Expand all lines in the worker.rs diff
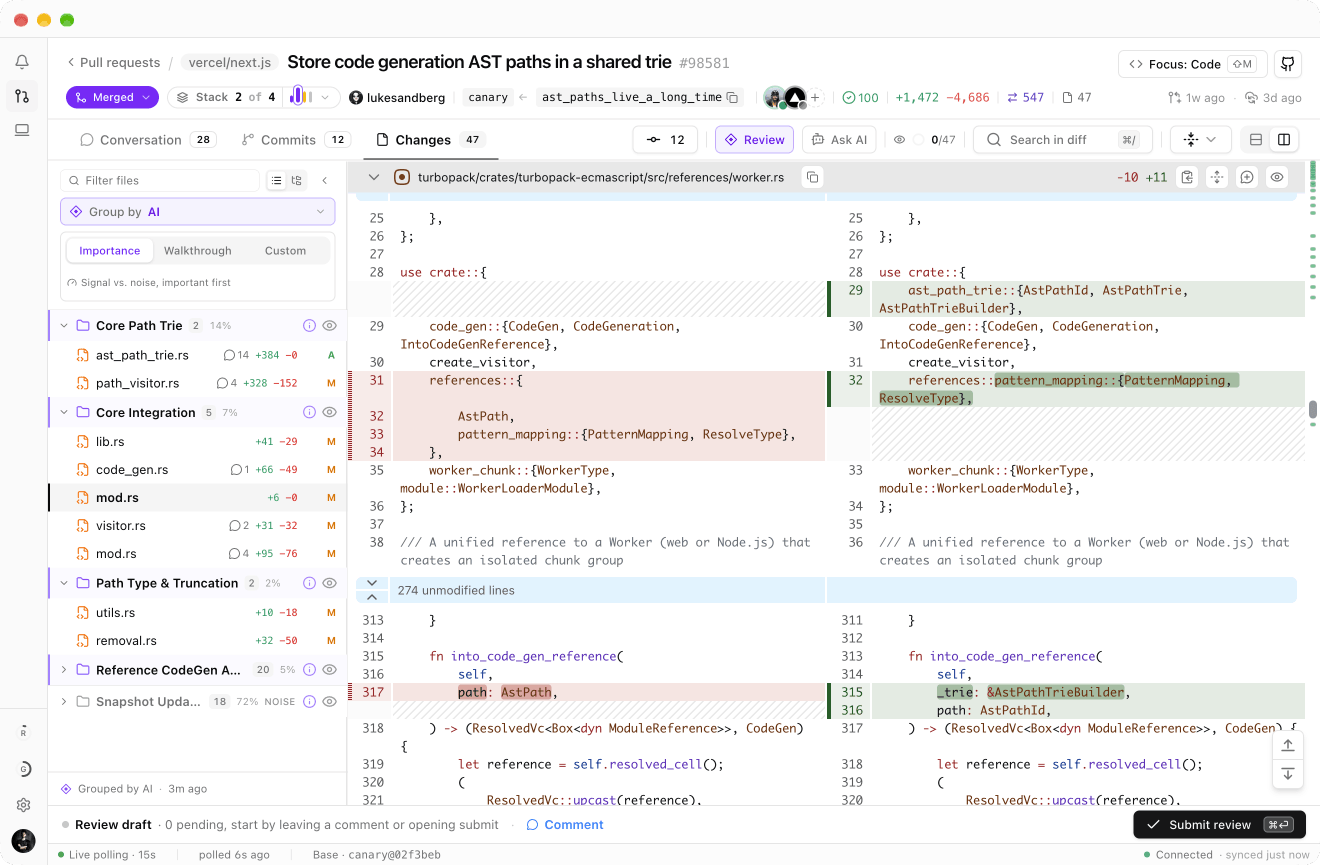Viewport: 1320px width, 865px height. click(x=1217, y=177)
